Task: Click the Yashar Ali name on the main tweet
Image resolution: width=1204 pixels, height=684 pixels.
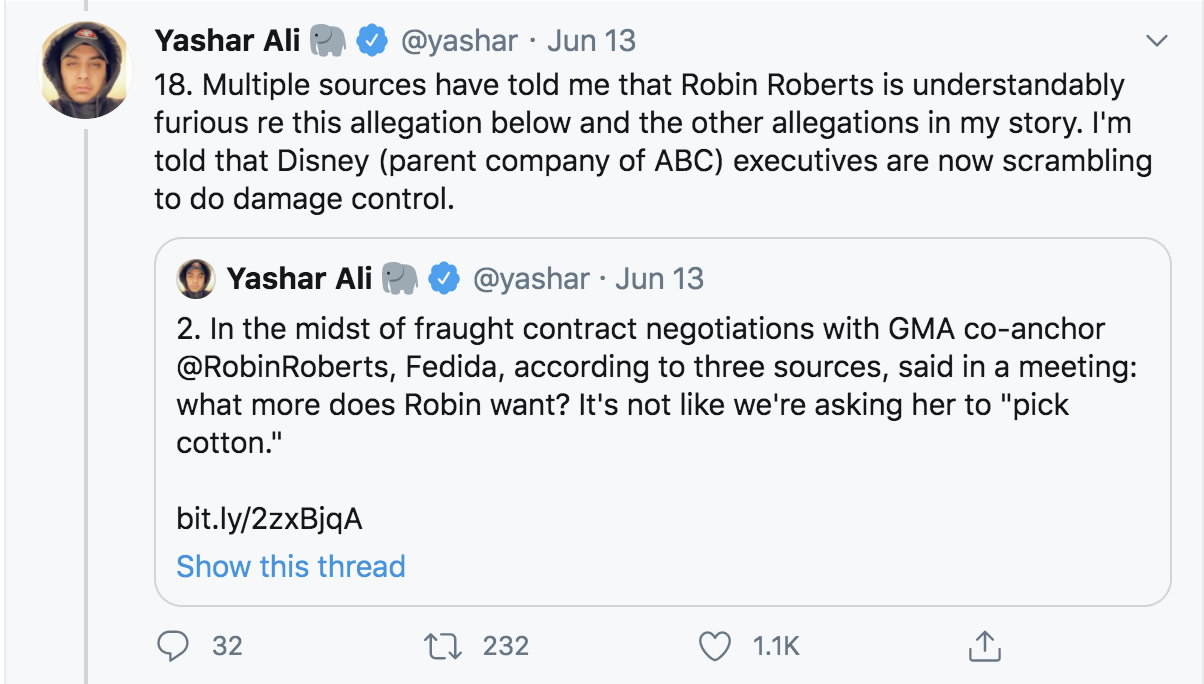Action: [228, 41]
